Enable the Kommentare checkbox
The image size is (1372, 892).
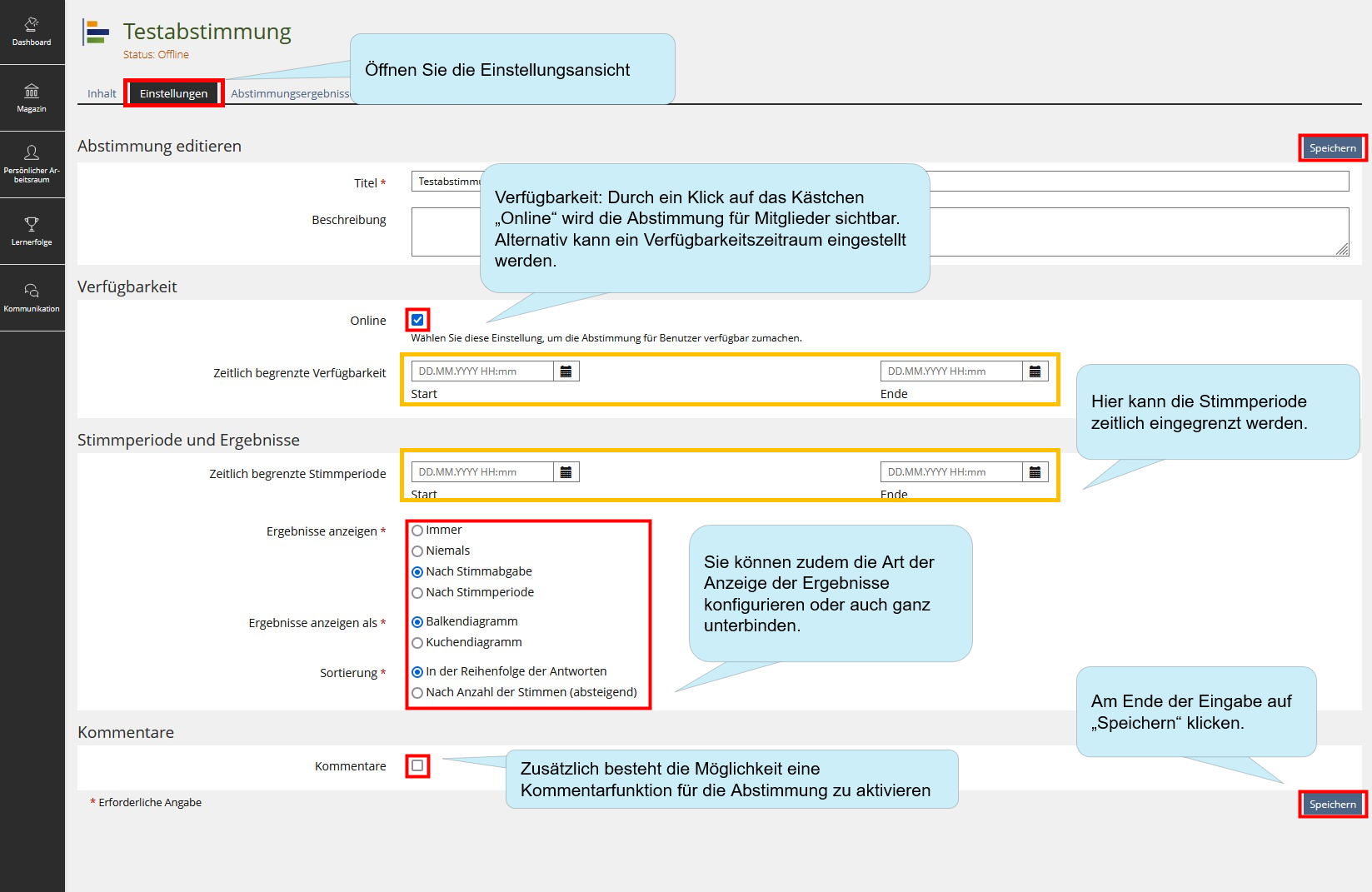point(417,765)
